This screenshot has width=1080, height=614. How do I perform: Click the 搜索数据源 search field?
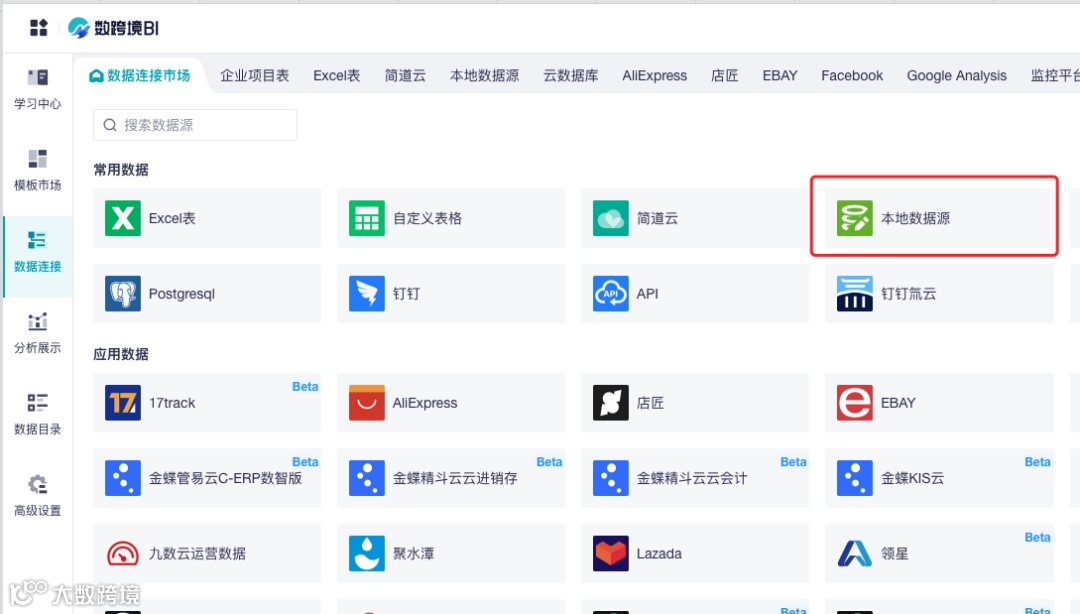[x=194, y=124]
